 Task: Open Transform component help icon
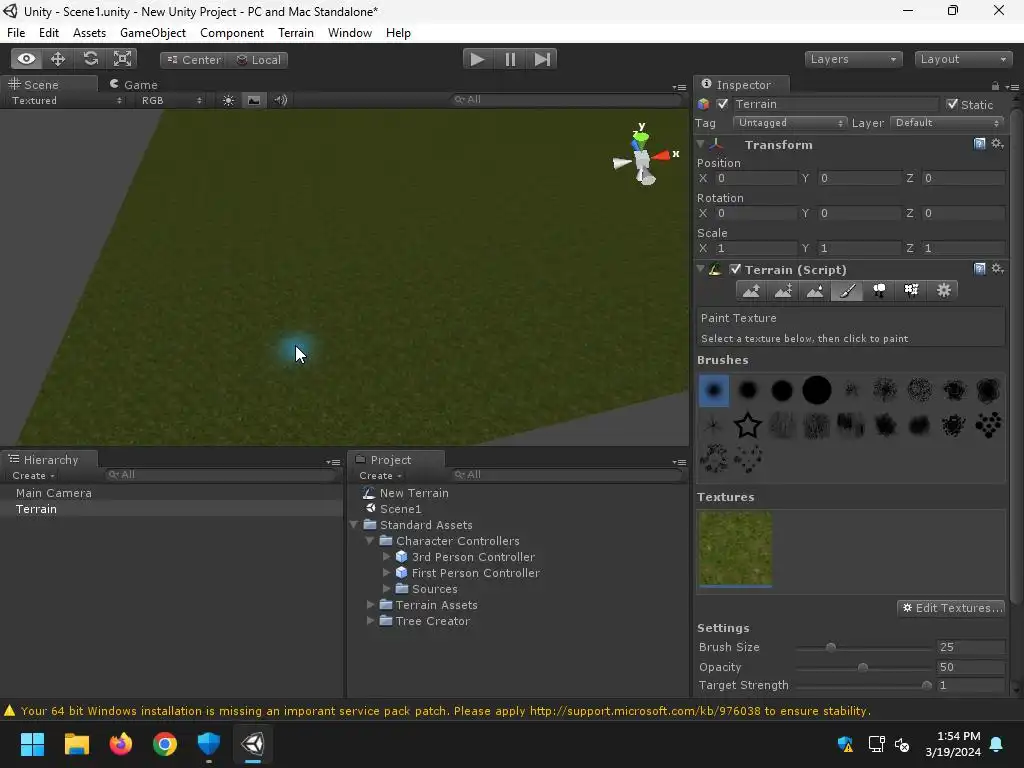tap(979, 144)
